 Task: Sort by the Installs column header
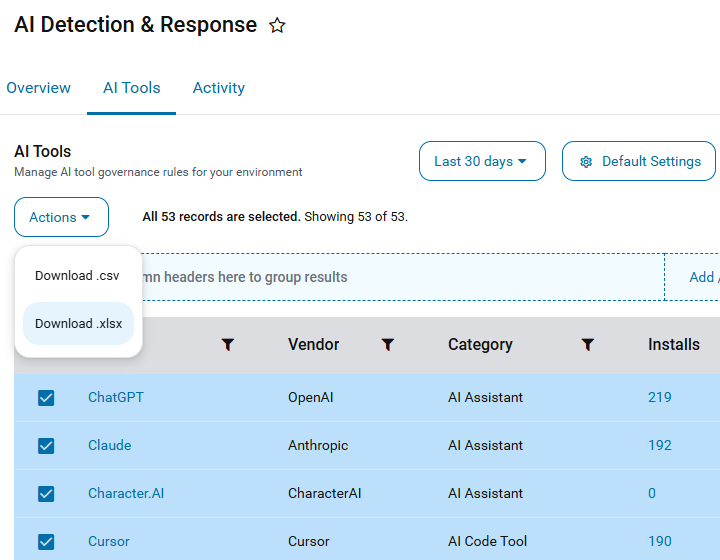pos(674,345)
